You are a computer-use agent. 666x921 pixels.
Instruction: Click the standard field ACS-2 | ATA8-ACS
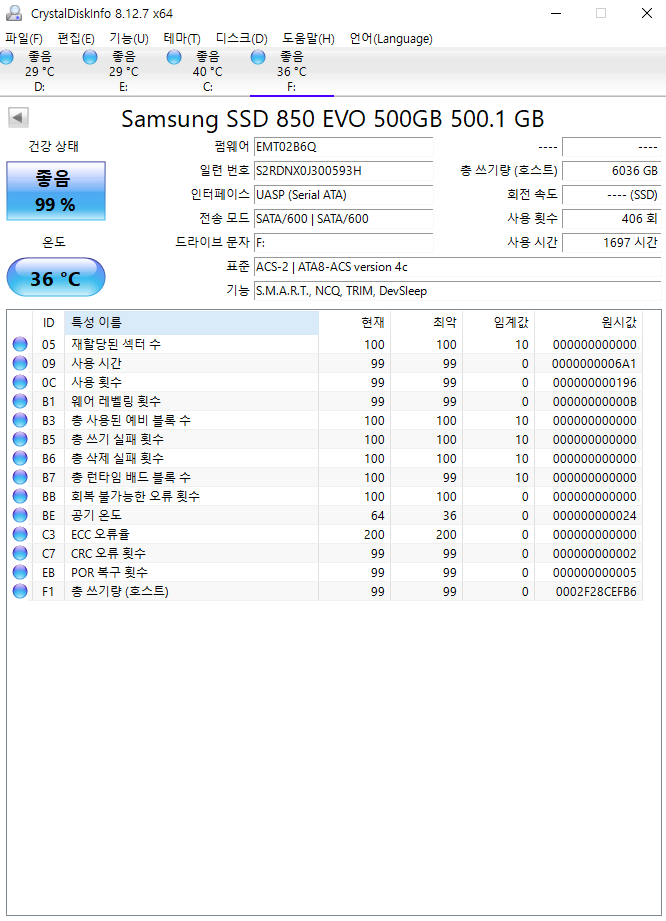(x=458, y=267)
